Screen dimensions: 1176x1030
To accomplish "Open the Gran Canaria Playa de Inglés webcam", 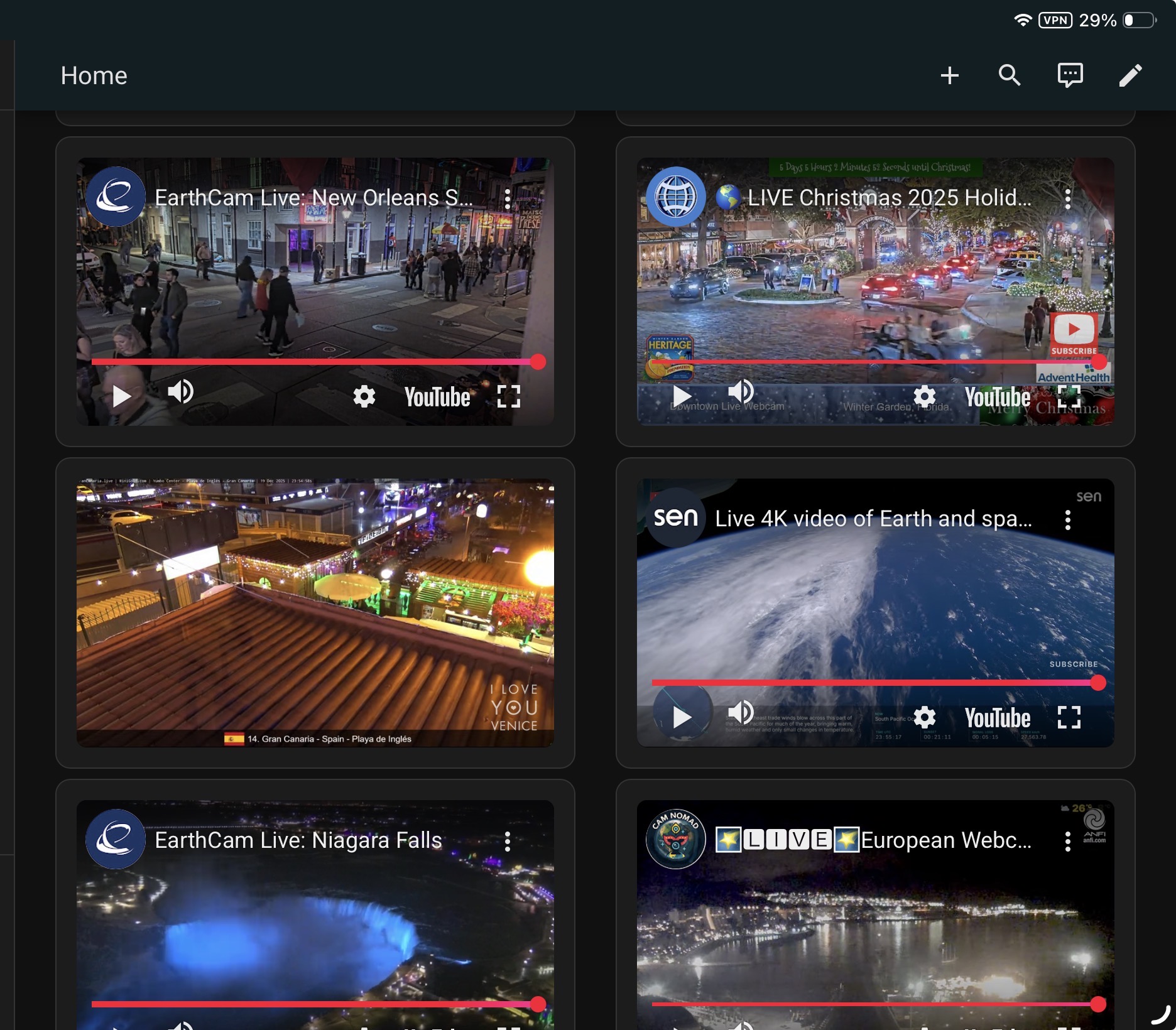I will 315,613.
